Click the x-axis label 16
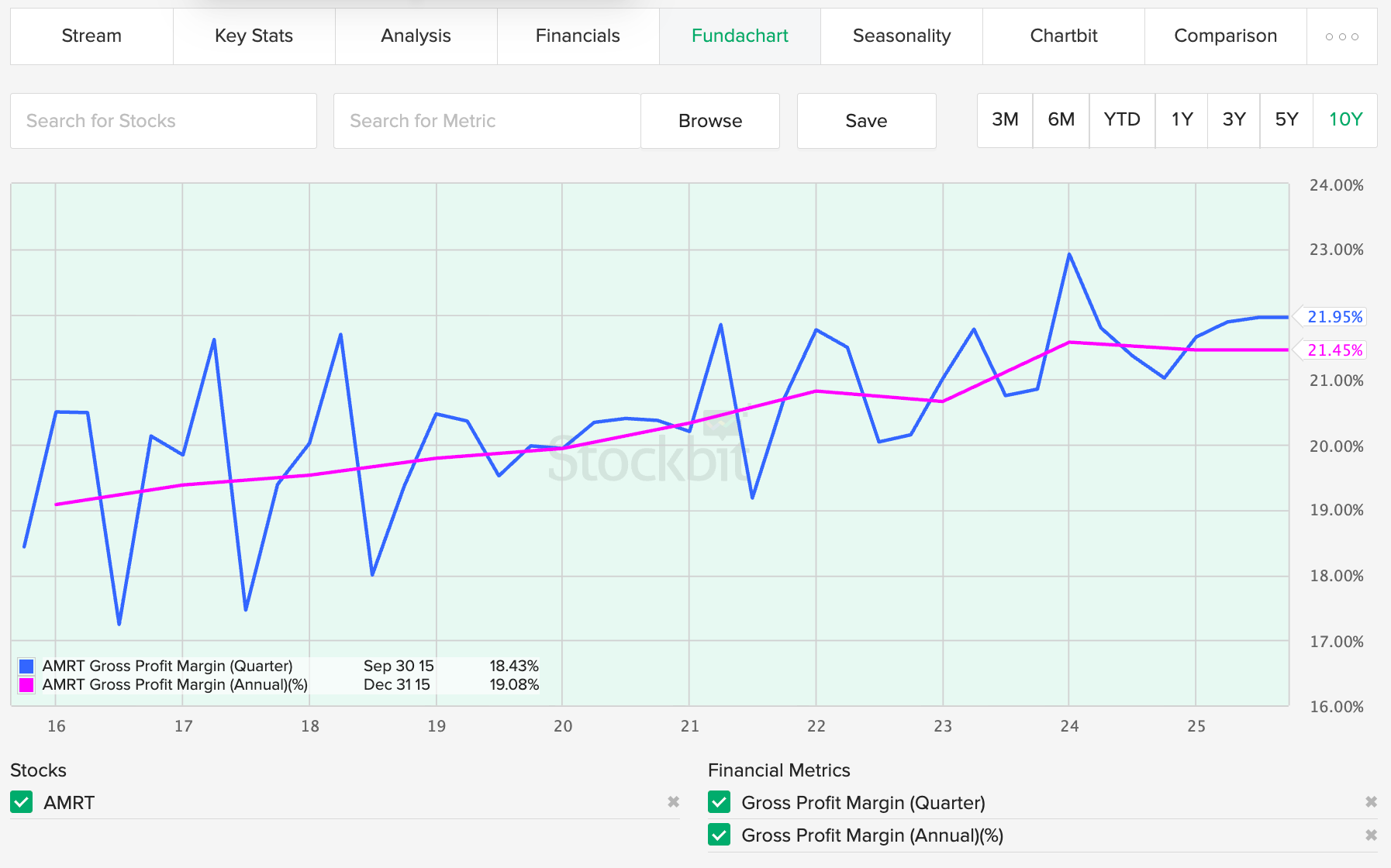This screenshot has height=868, width=1391. pos(57,726)
